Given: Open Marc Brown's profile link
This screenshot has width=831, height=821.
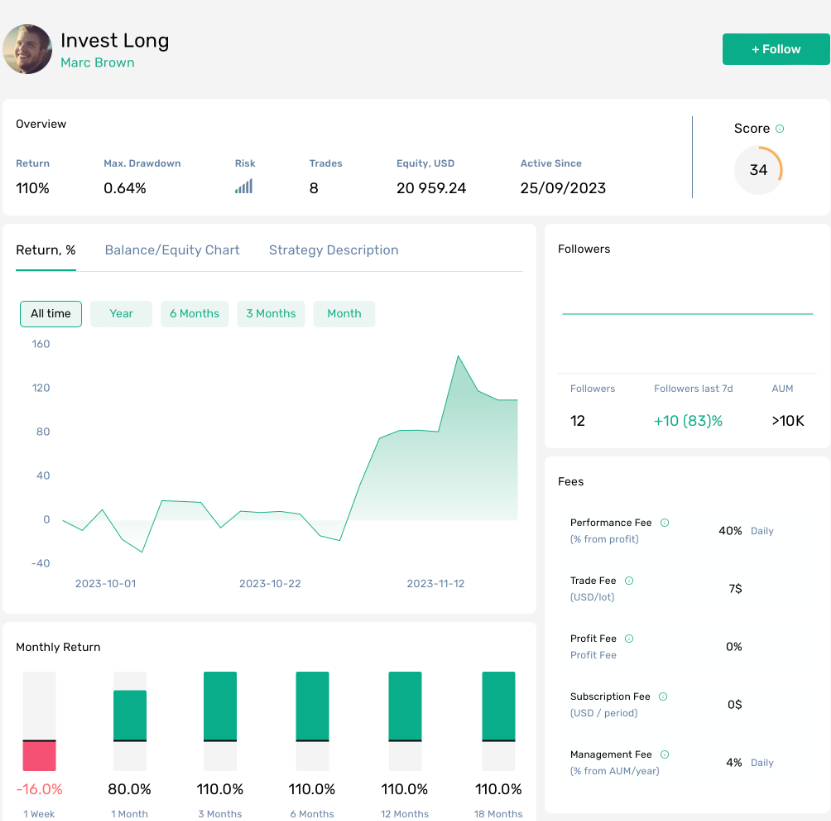Looking at the screenshot, I should 97,62.
